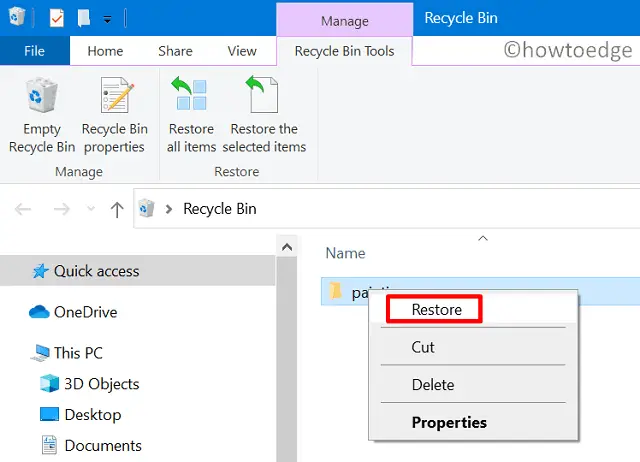Click the Recycle Bin icon in title bar
Viewport: 640px width, 462px height.
[x=17, y=17]
